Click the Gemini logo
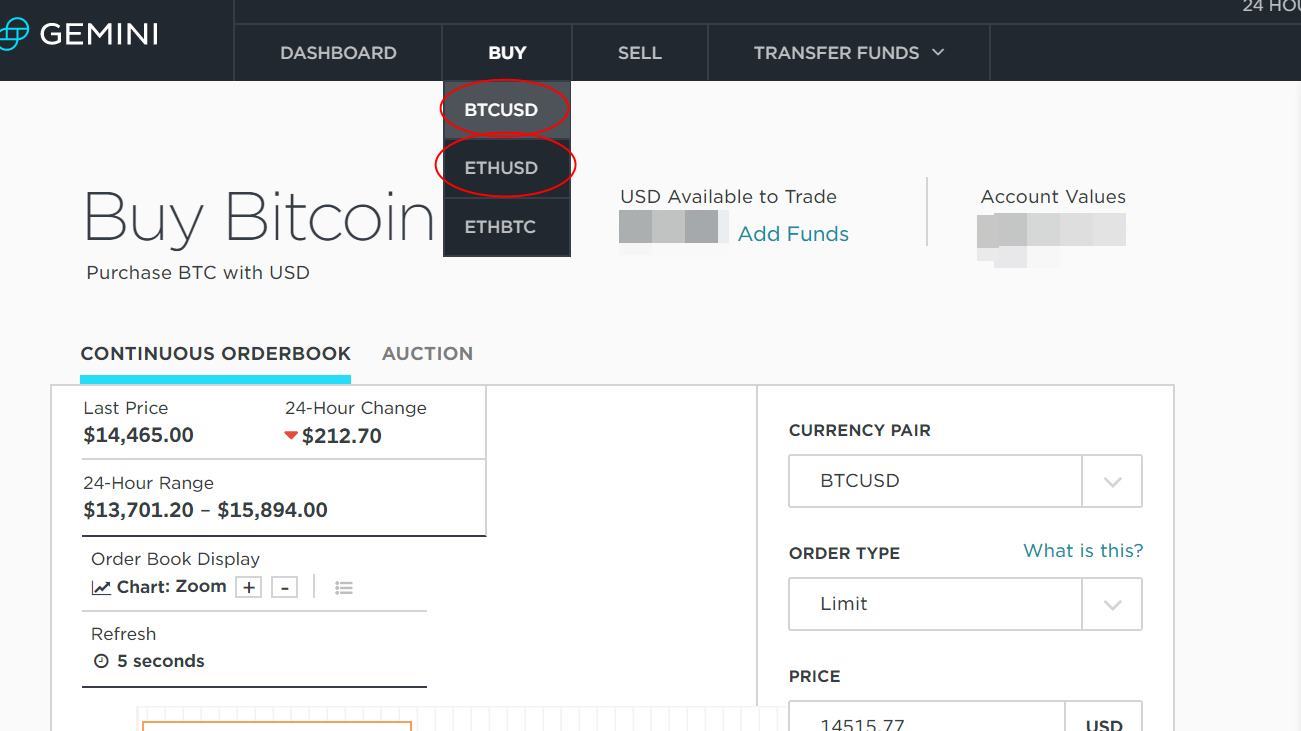 coord(80,33)
